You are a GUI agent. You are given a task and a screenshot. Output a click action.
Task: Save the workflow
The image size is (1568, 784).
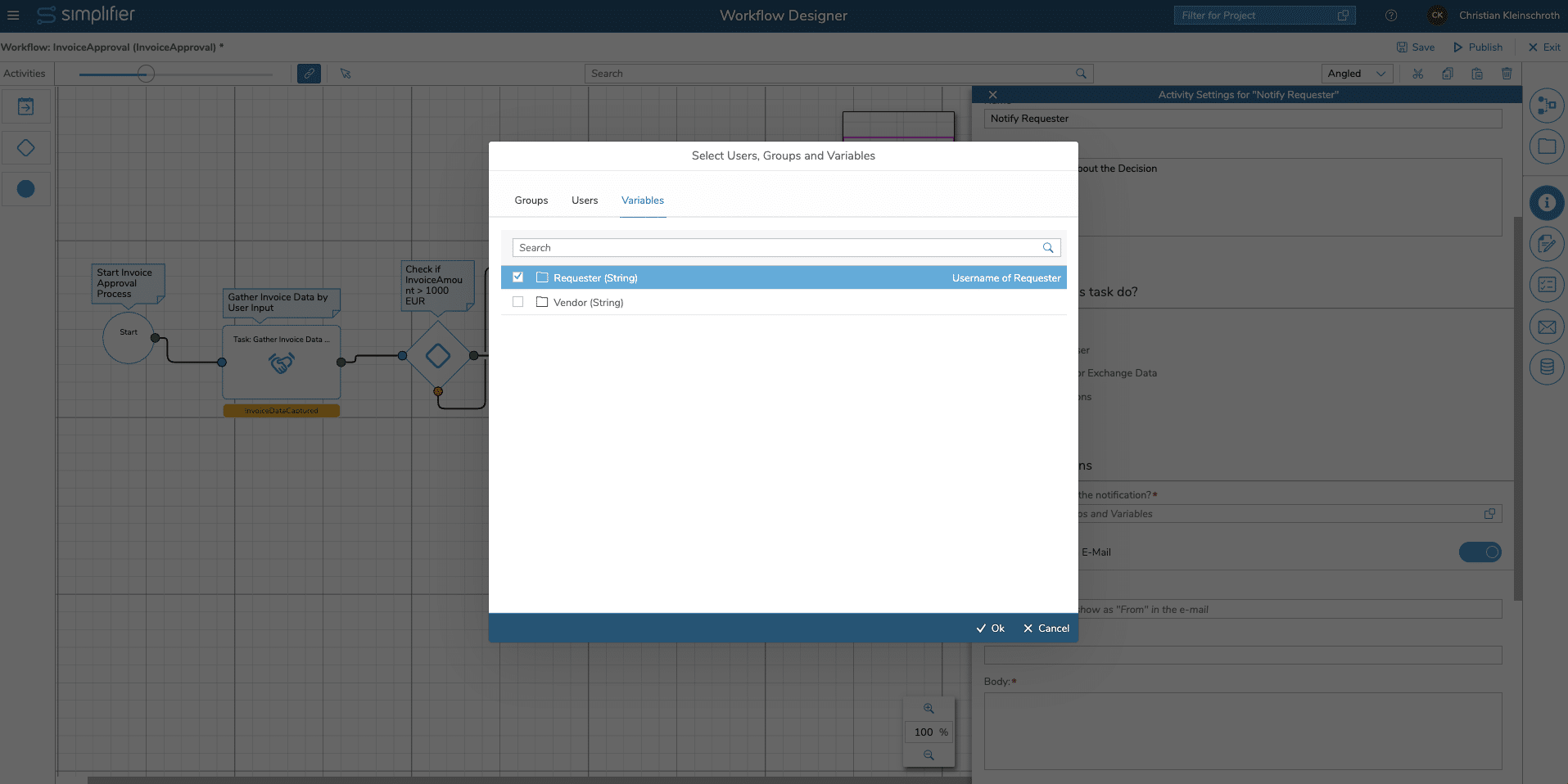(1416, 47)
